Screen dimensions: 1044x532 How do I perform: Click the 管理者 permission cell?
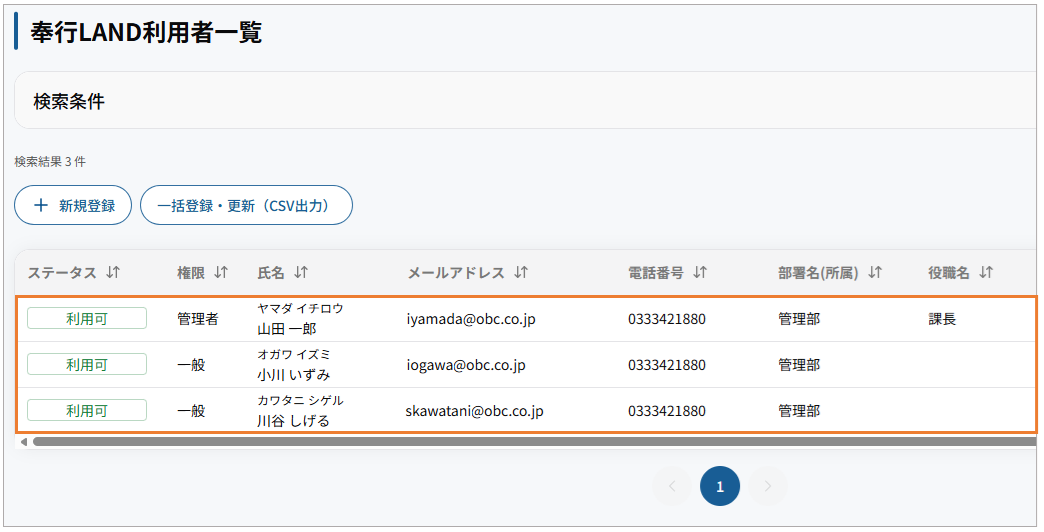pyautogui.click(x=198, y=319)
